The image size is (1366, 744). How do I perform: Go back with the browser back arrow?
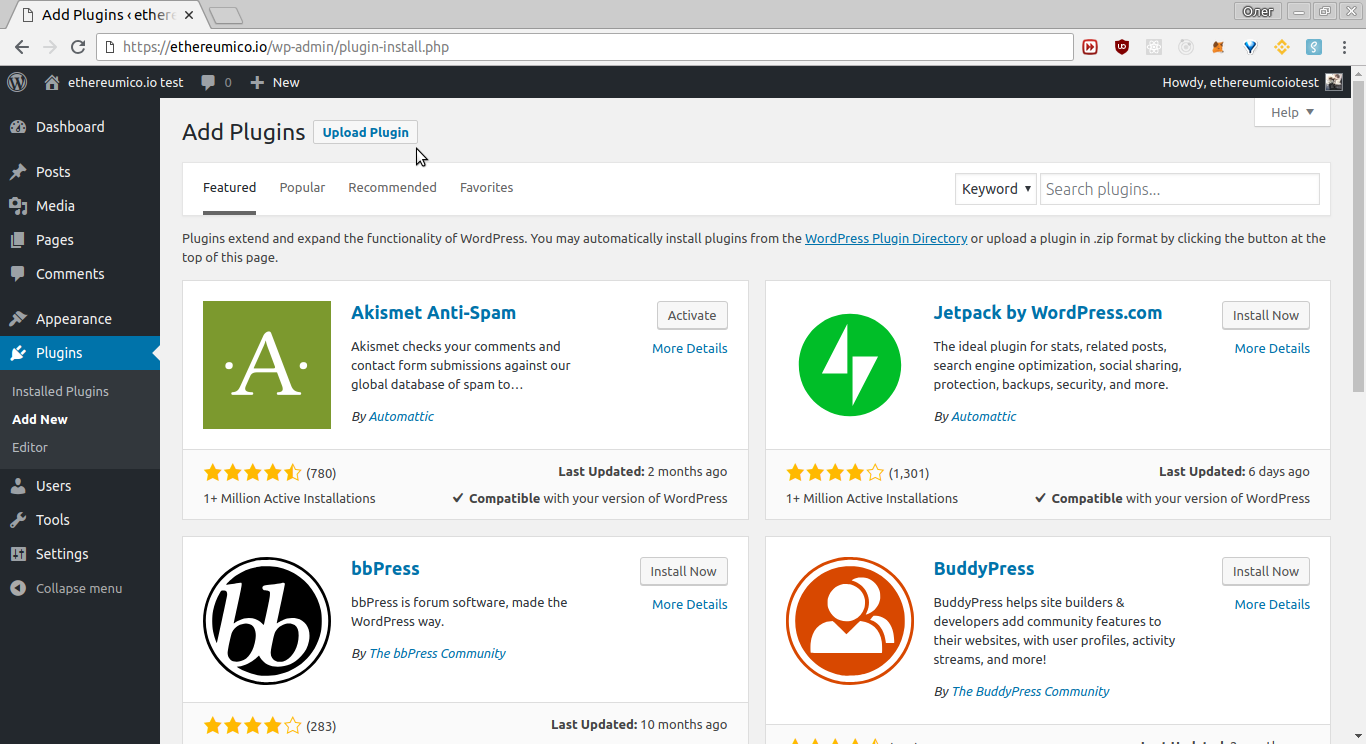[21, 47]
